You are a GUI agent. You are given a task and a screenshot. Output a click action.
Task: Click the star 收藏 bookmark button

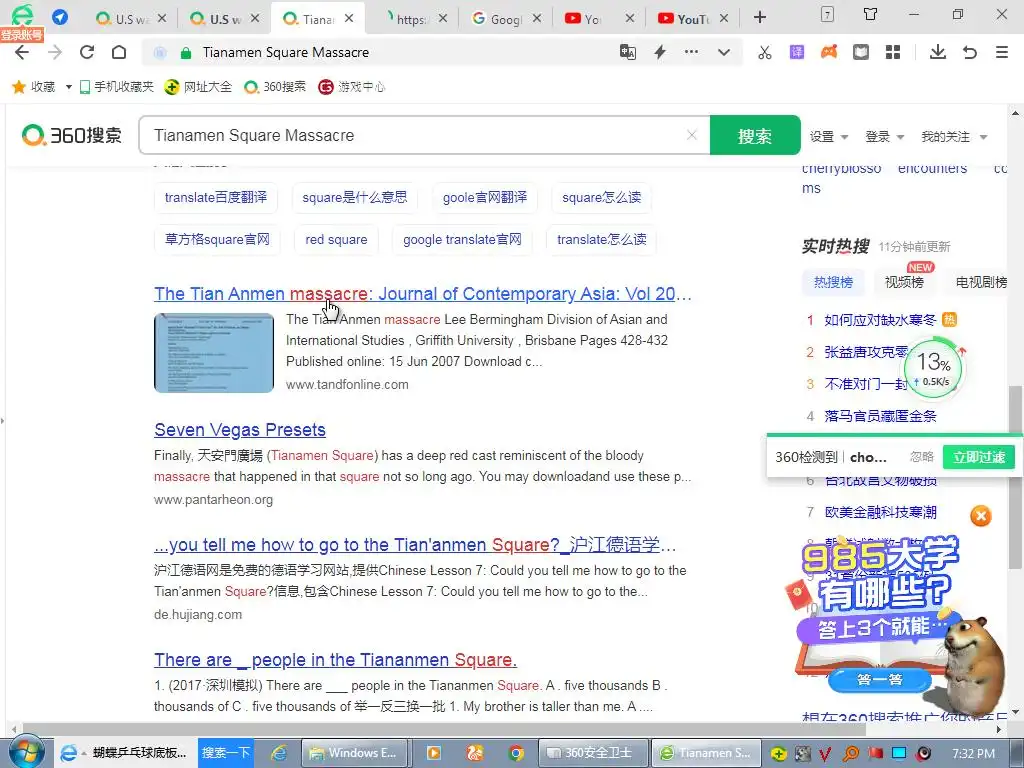[x=34, y=86]
